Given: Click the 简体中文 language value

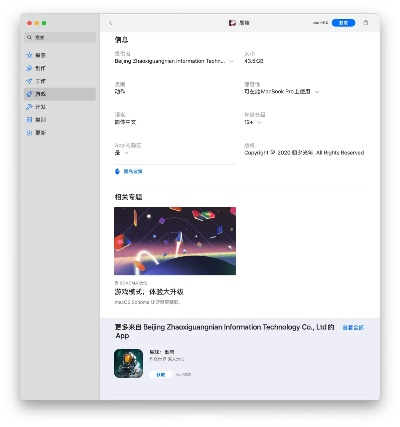Looking at the screenshot, I should point(125,122).
